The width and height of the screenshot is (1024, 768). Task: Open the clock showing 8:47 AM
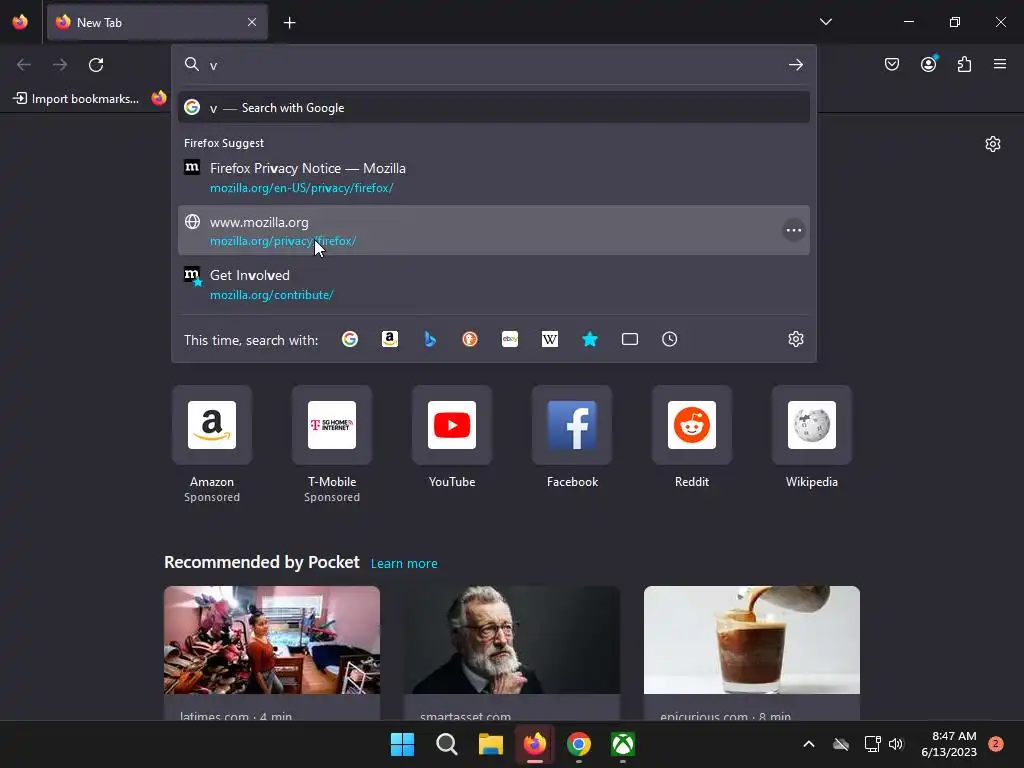tap(949, 744)
